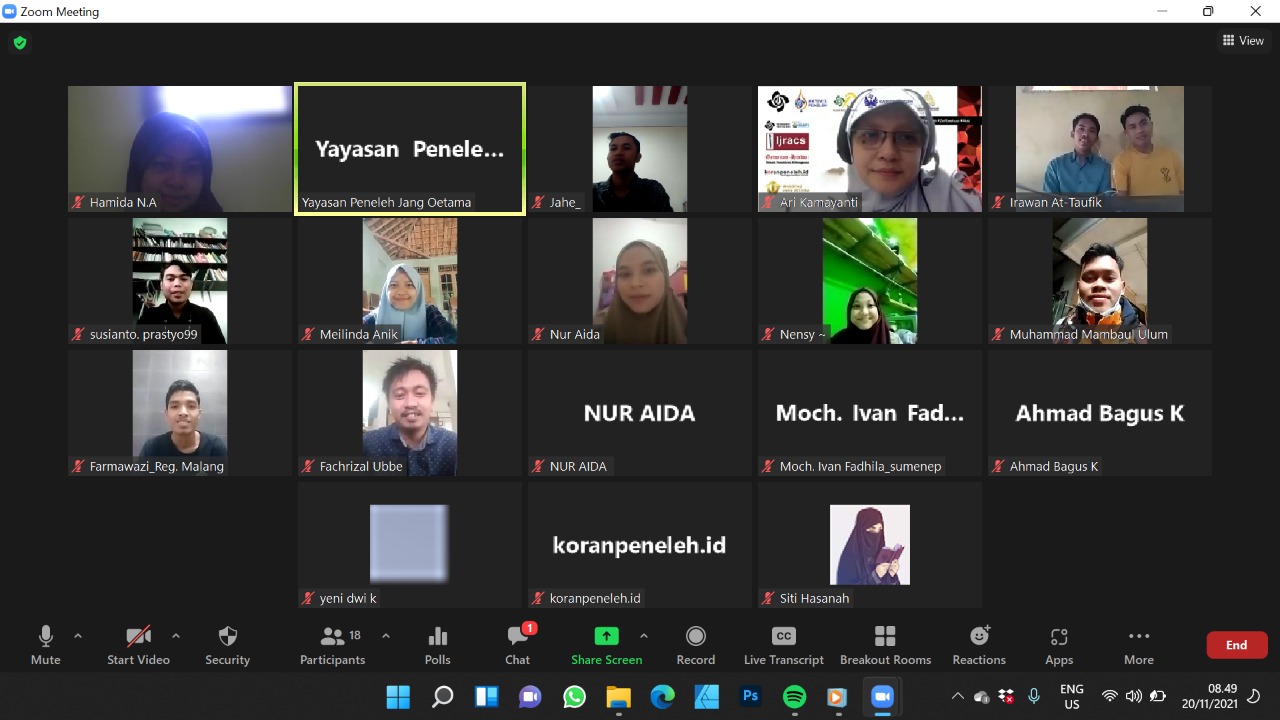Open the Polls panel
Viewport: 1280px width, 720px height.
pos(437,645)
